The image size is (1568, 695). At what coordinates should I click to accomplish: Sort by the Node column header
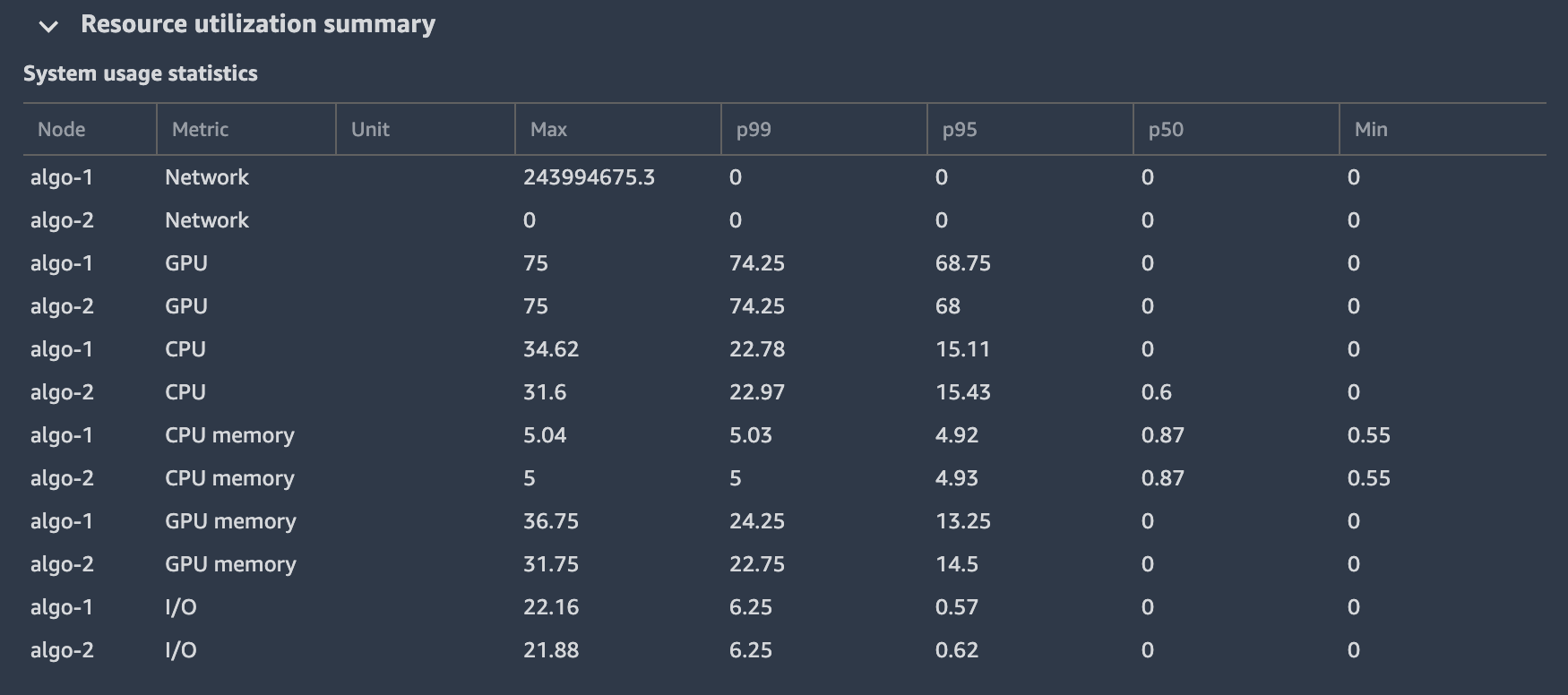click(62, 130)
